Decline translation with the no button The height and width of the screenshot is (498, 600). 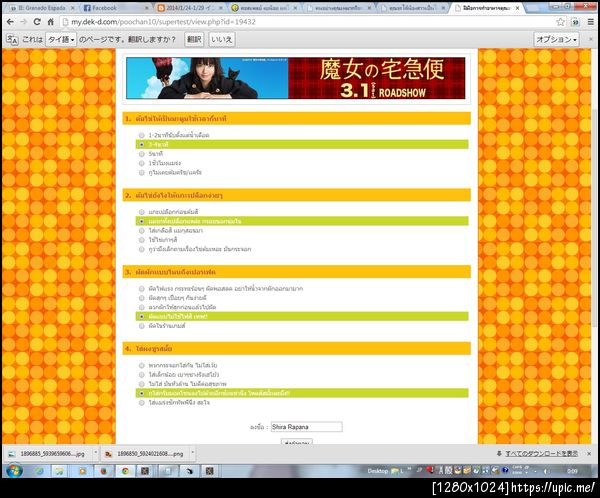pos(222,39)
